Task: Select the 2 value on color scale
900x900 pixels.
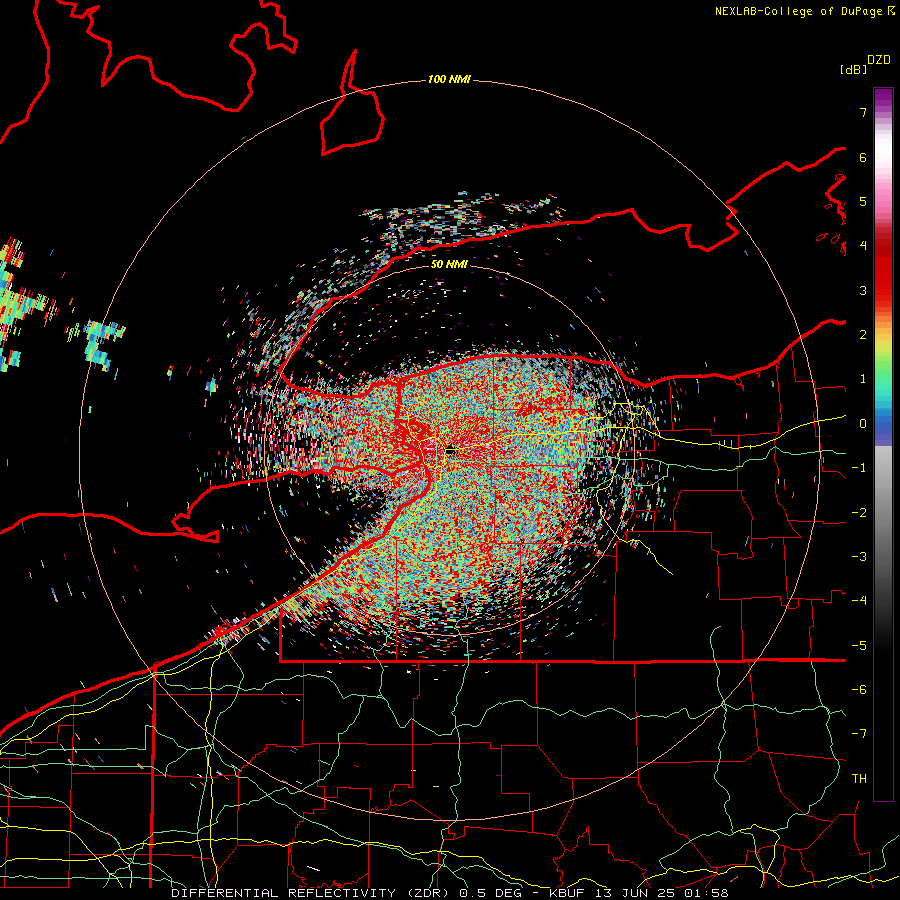Action: (x=863, y=335)
